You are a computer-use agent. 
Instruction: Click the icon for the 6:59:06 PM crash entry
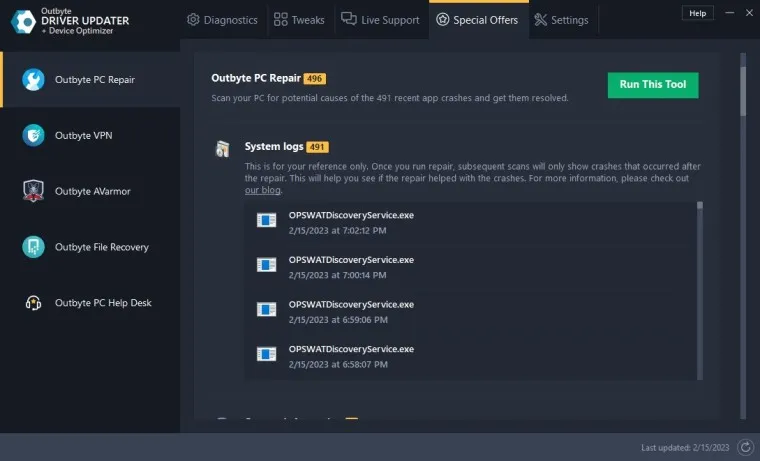[x=267, y=309]
